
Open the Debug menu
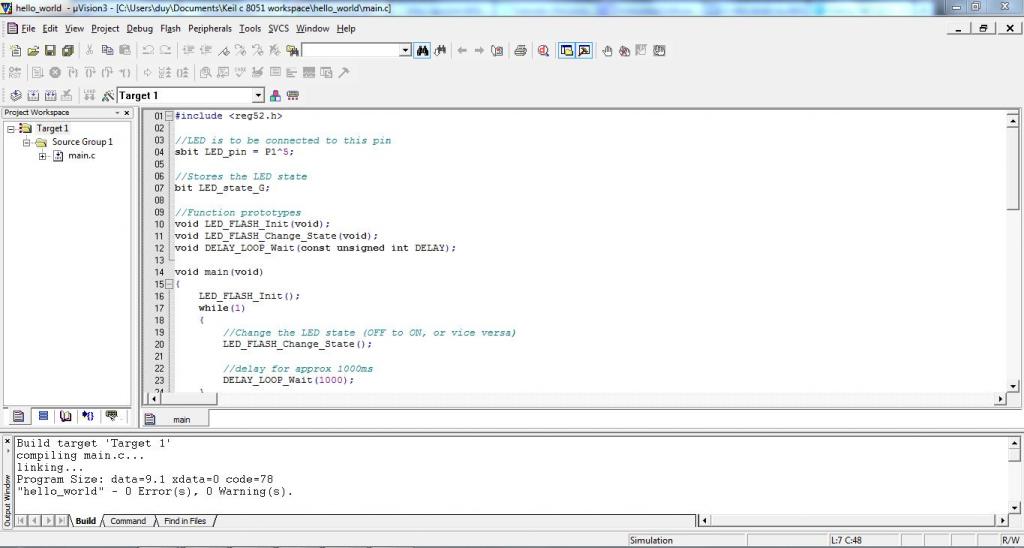point(140,29)
